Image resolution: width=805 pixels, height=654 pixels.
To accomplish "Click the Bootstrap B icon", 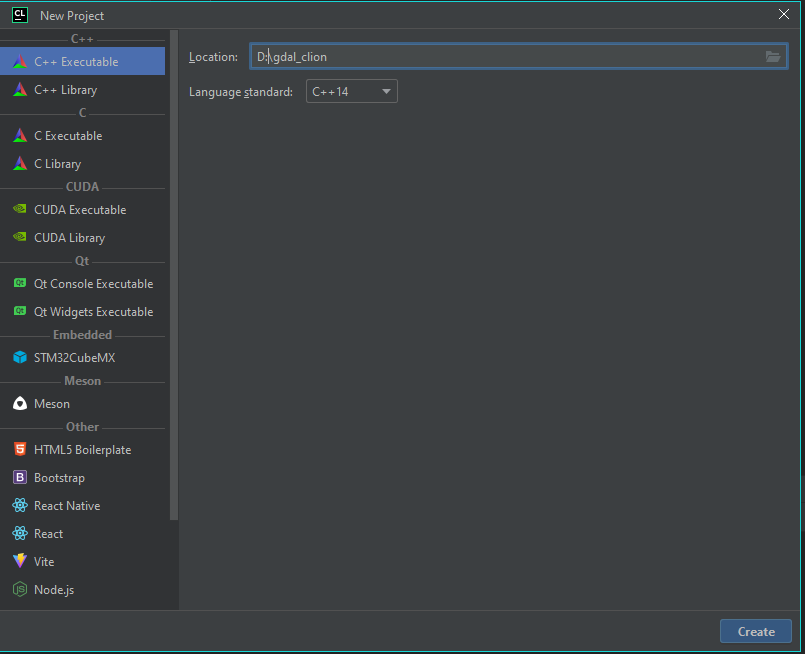I will pyautogui.click(x=20, y=477).
